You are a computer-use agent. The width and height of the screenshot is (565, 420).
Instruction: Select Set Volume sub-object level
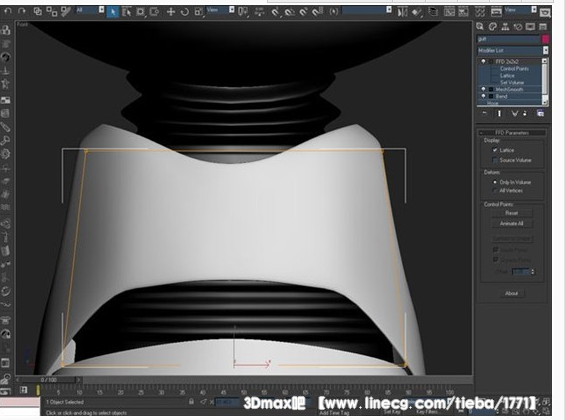(x=512, y=82)
